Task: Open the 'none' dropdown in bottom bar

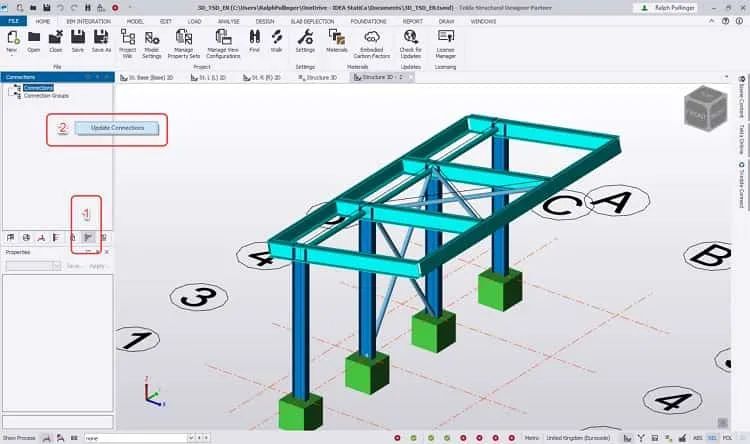Action: [x=191, y=438]
